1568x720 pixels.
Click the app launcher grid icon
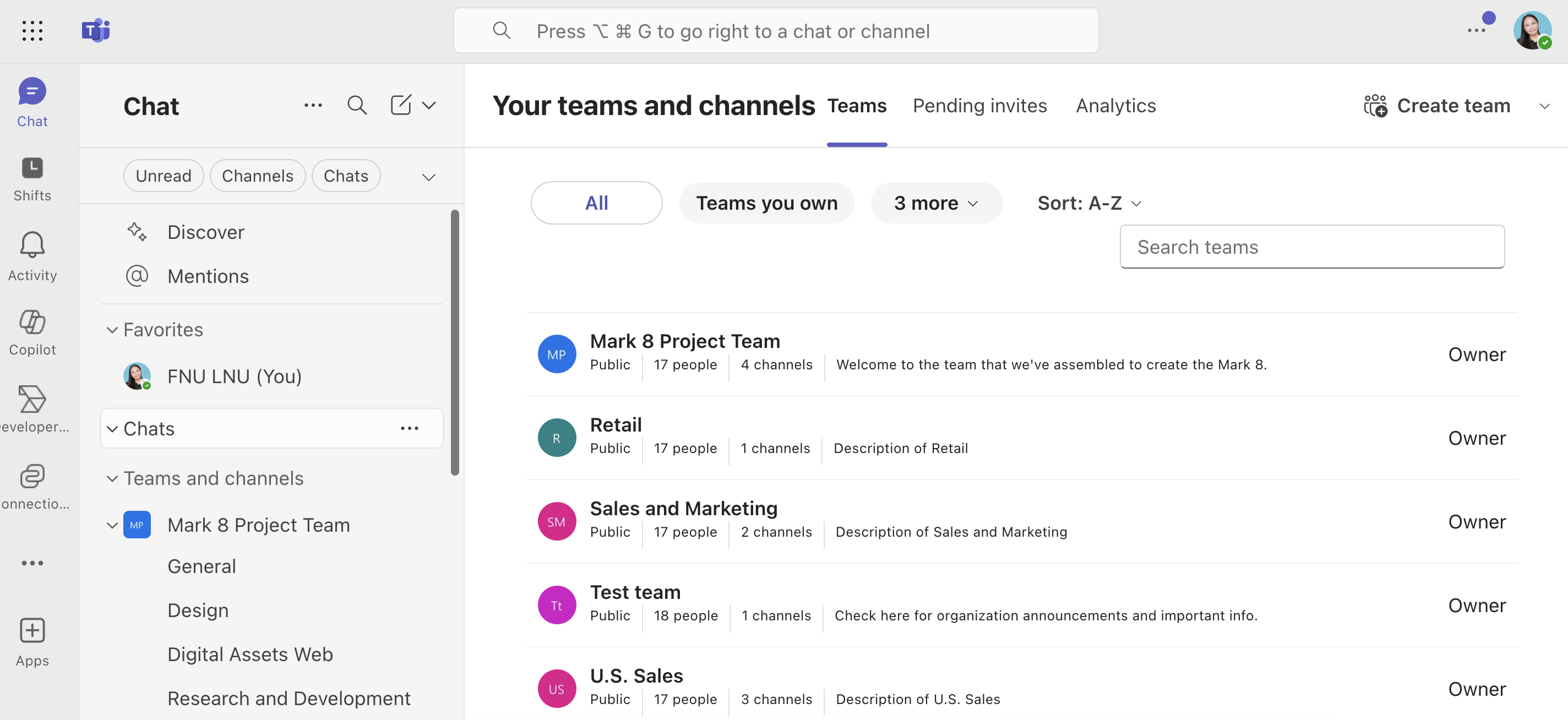[x=32, y=30]
